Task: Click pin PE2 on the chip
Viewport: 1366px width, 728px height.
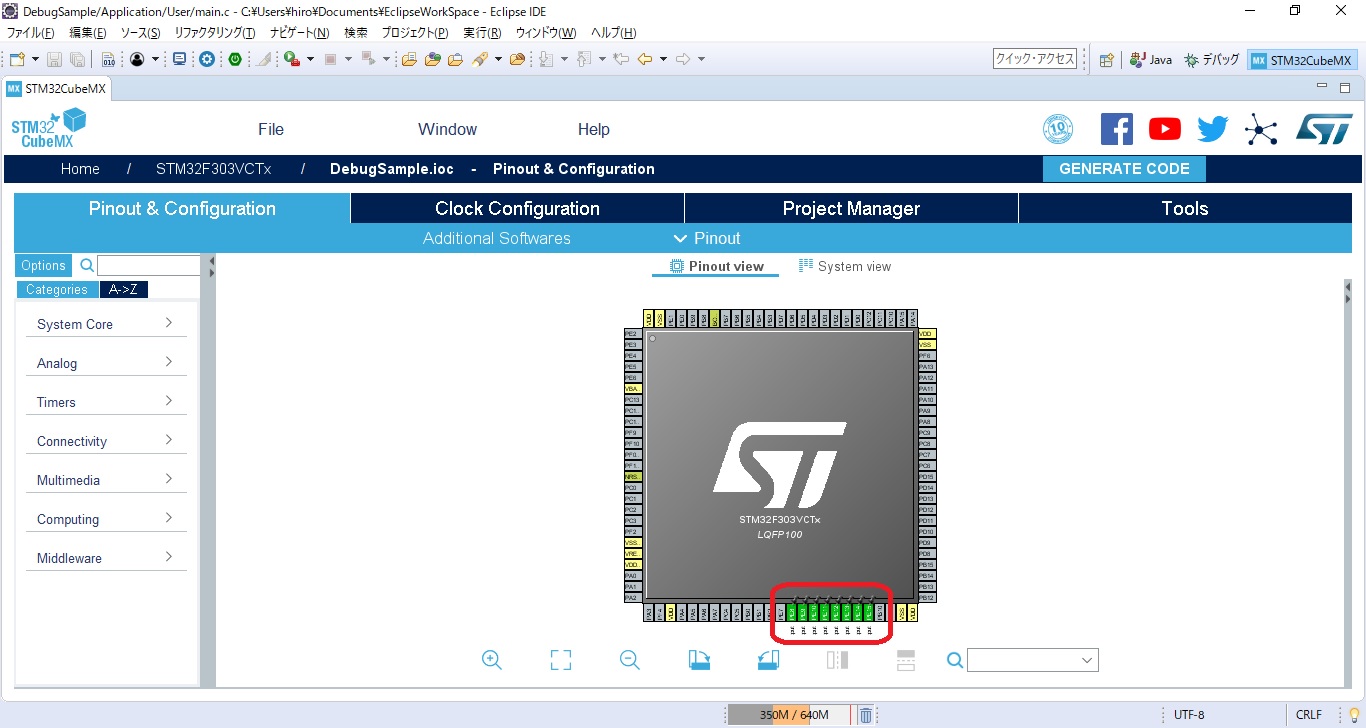Action: [632, 334]
